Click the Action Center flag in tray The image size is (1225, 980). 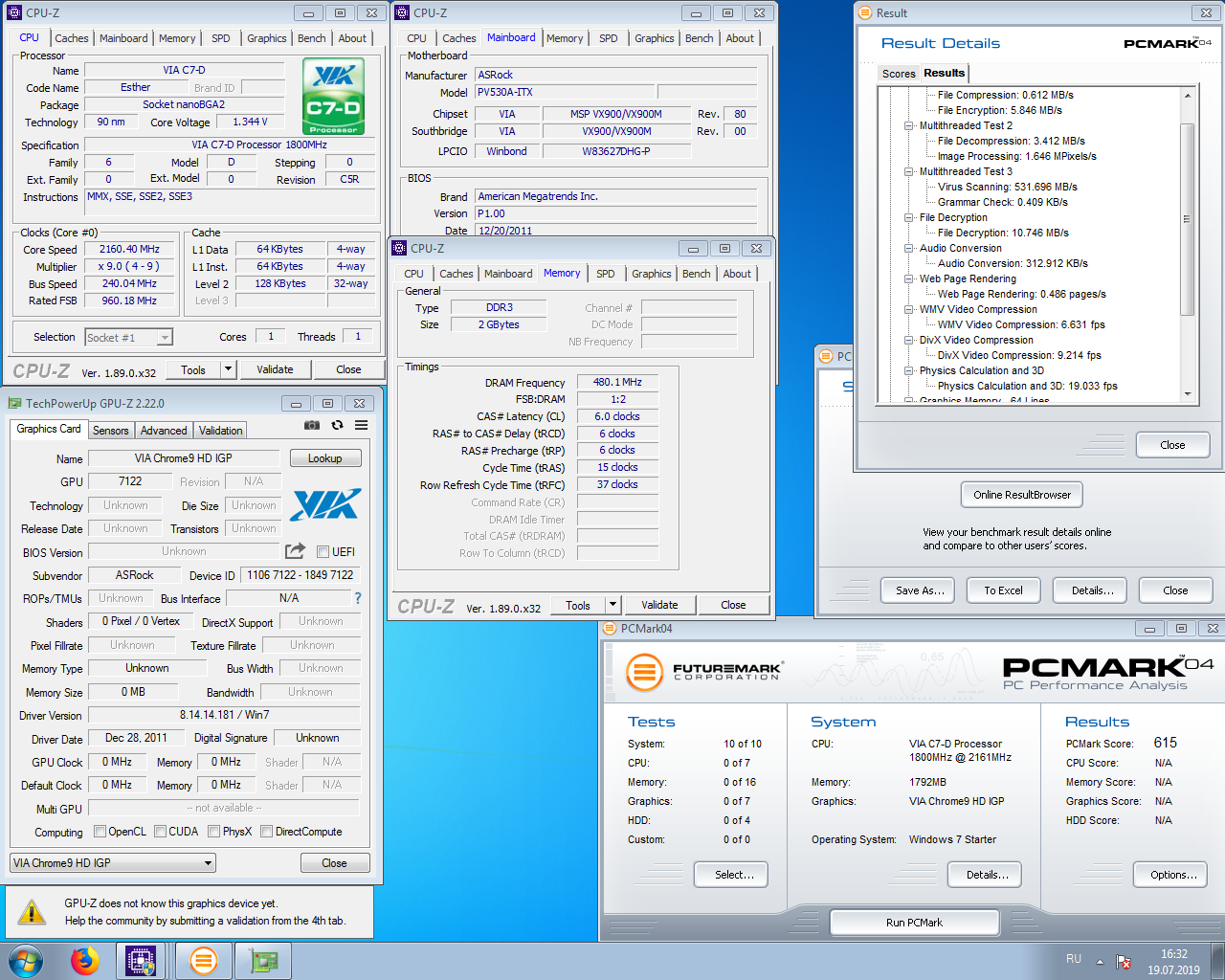(x=1125, y=961)
